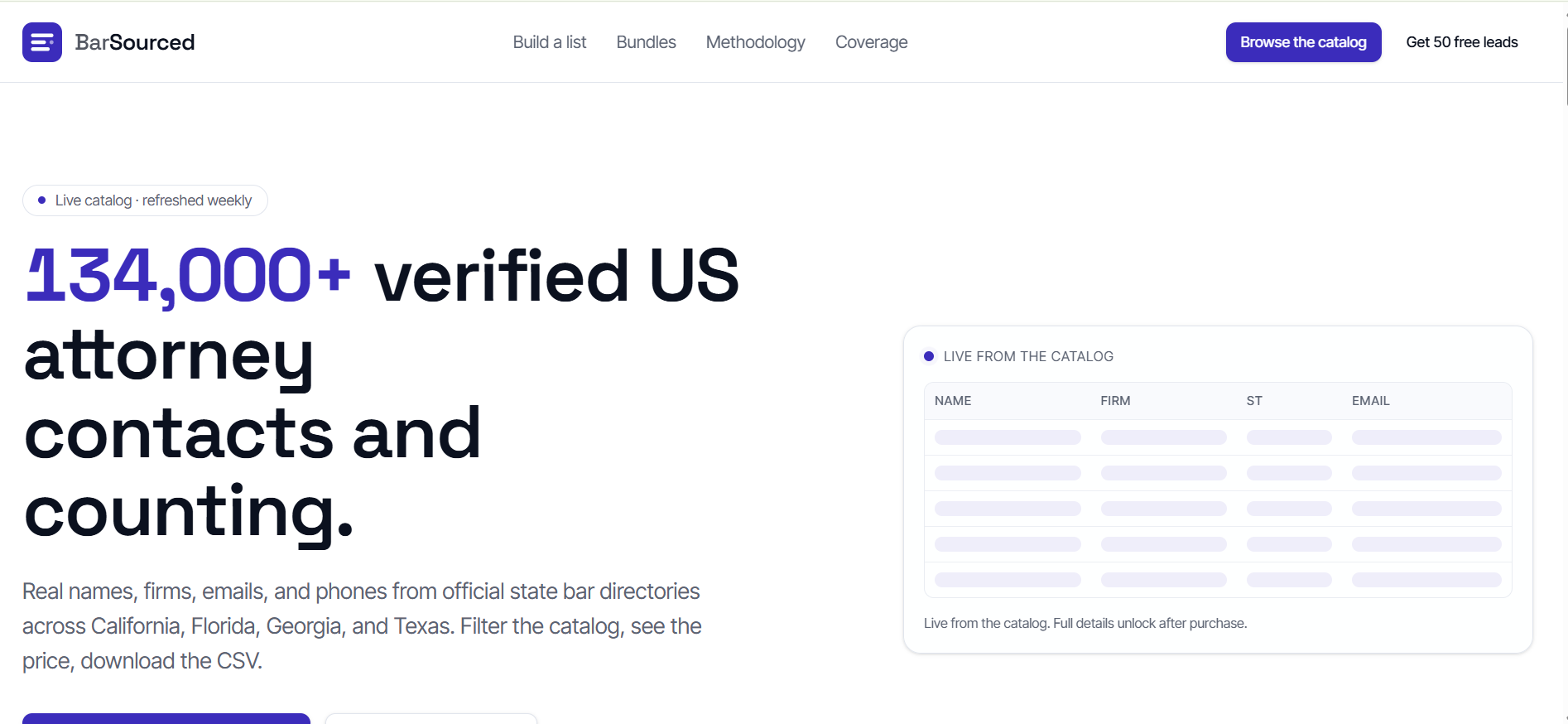This screenshot has height=724, width=1568.
Task: Select the last placeholder row email cell
Action: tap(1426, 580)
